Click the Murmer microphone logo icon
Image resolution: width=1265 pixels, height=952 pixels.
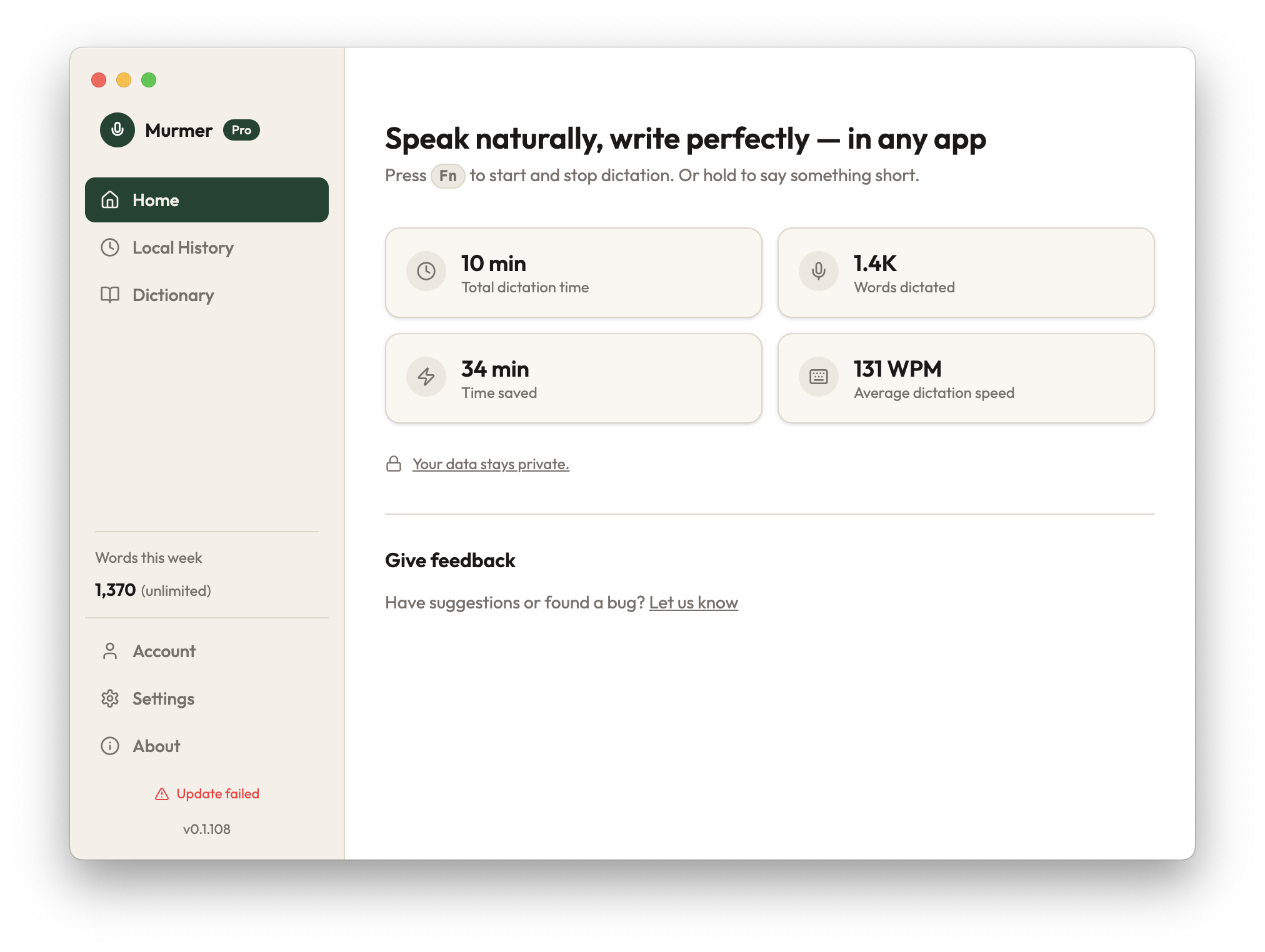click(x=117, y=130)
